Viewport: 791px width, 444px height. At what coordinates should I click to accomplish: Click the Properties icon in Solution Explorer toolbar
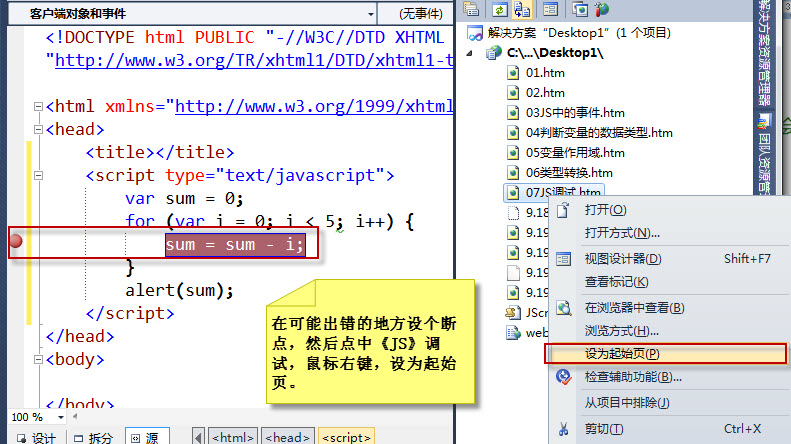(471, 9)
